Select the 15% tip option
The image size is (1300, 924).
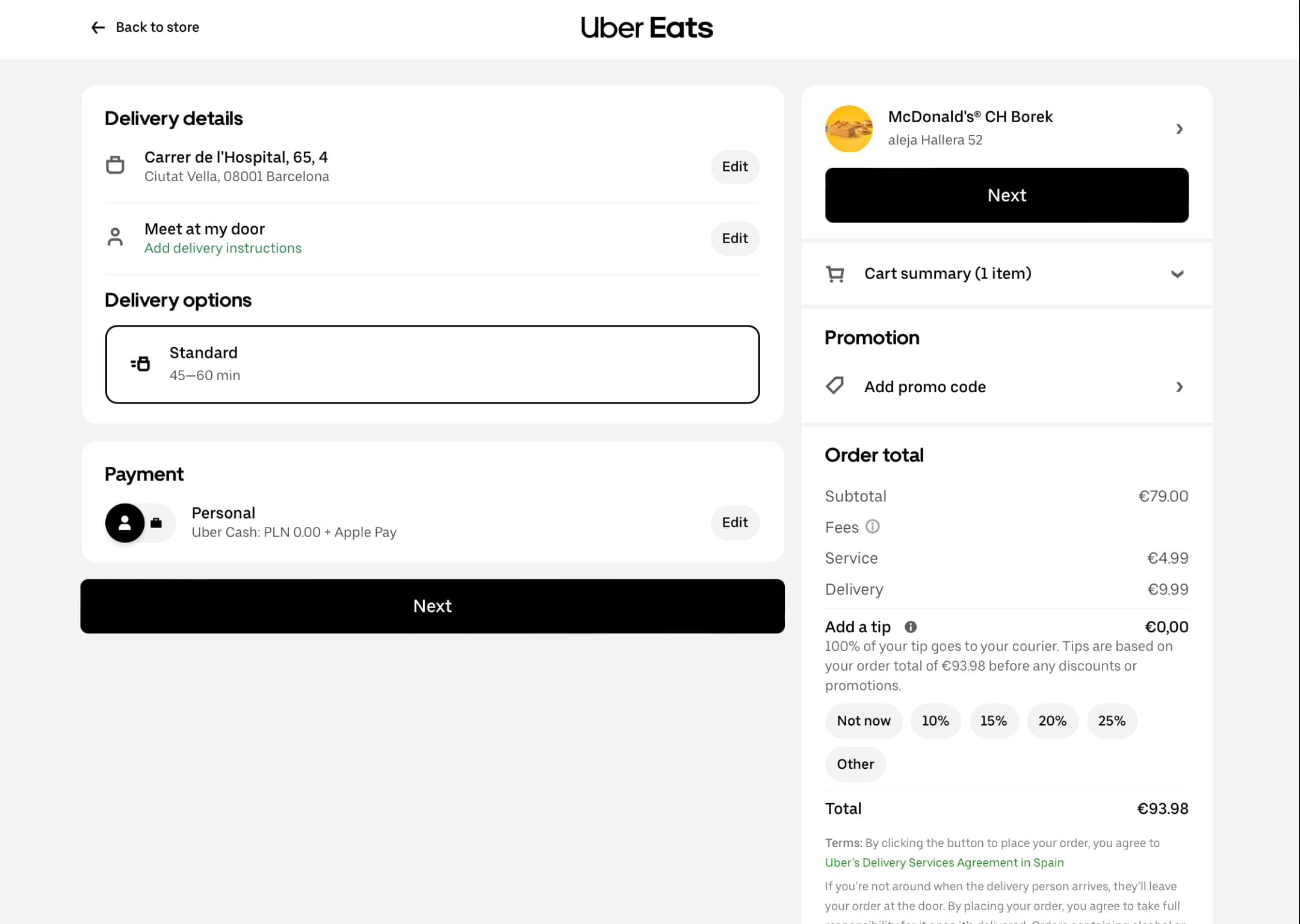coord(993,721)
